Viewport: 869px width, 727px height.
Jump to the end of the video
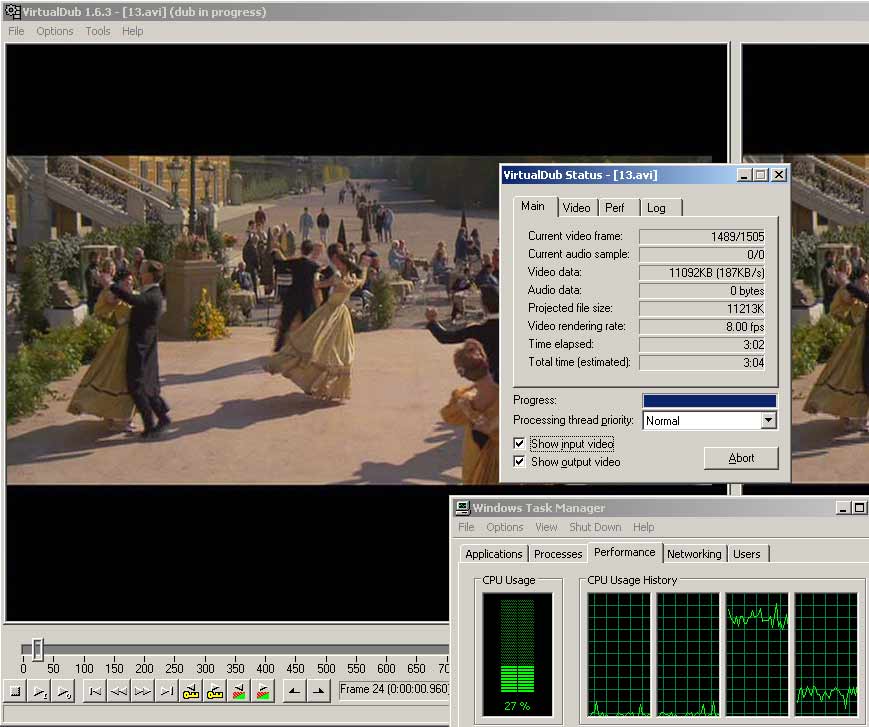pos(166,691)
